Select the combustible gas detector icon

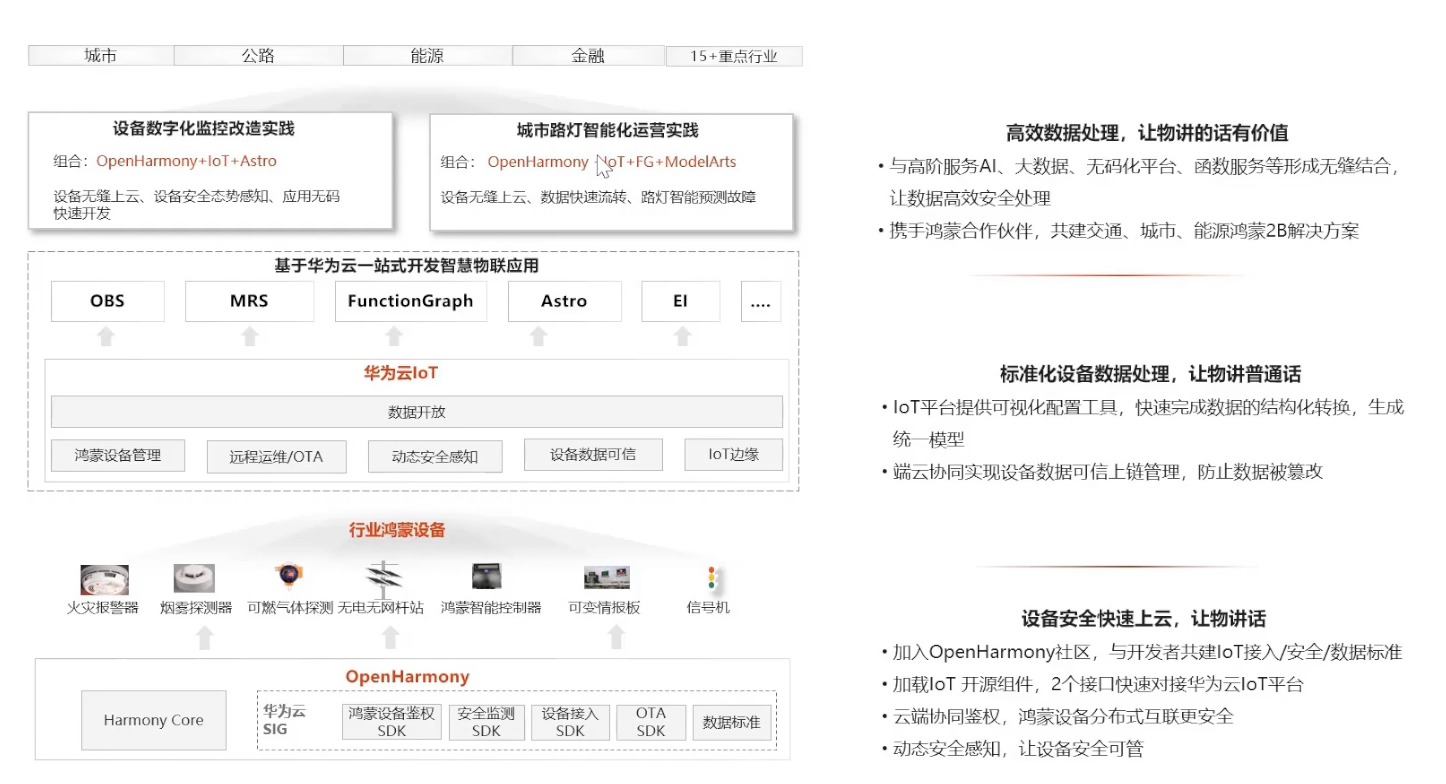289,577
